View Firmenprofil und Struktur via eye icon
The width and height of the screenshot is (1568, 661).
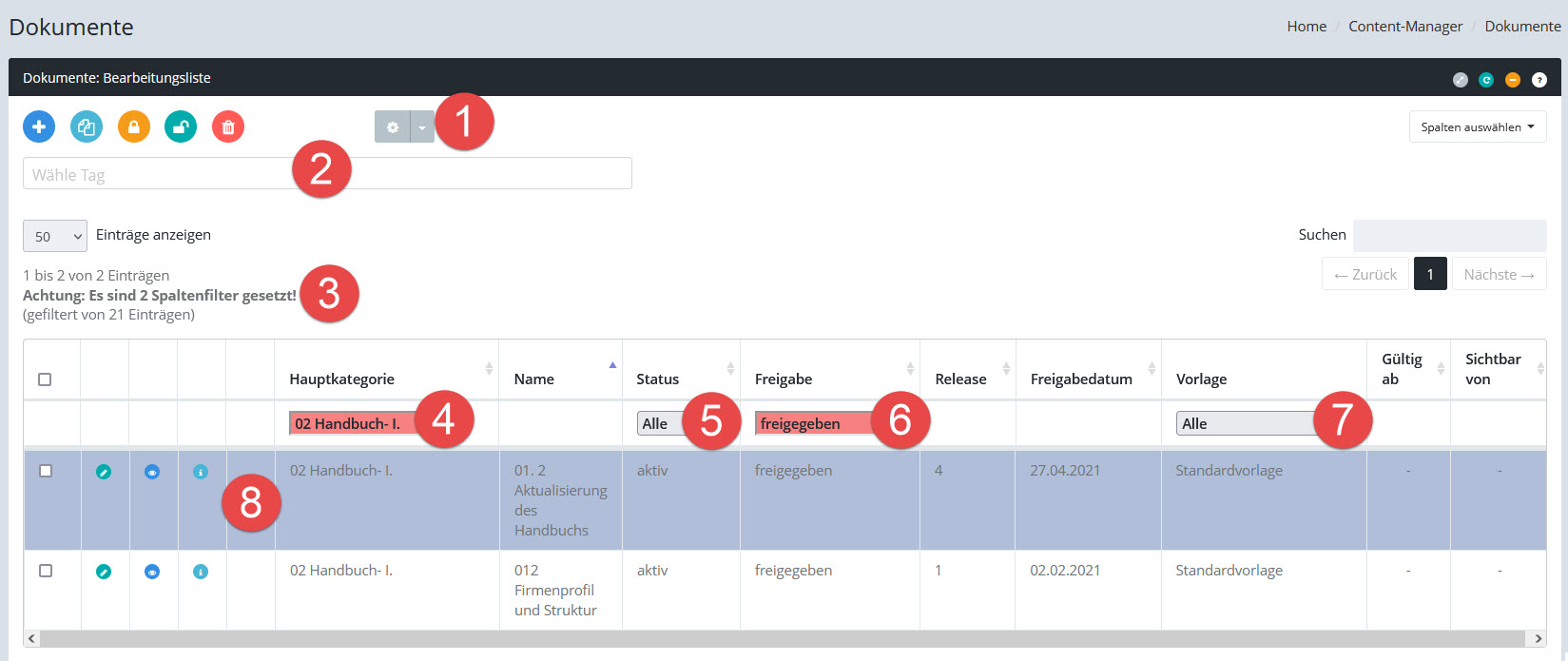click(x=152, y=572)
